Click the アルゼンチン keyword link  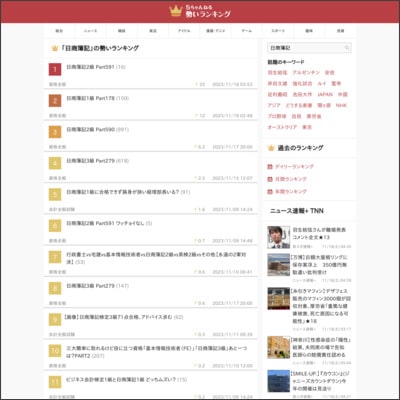click(x=306, y=73)
